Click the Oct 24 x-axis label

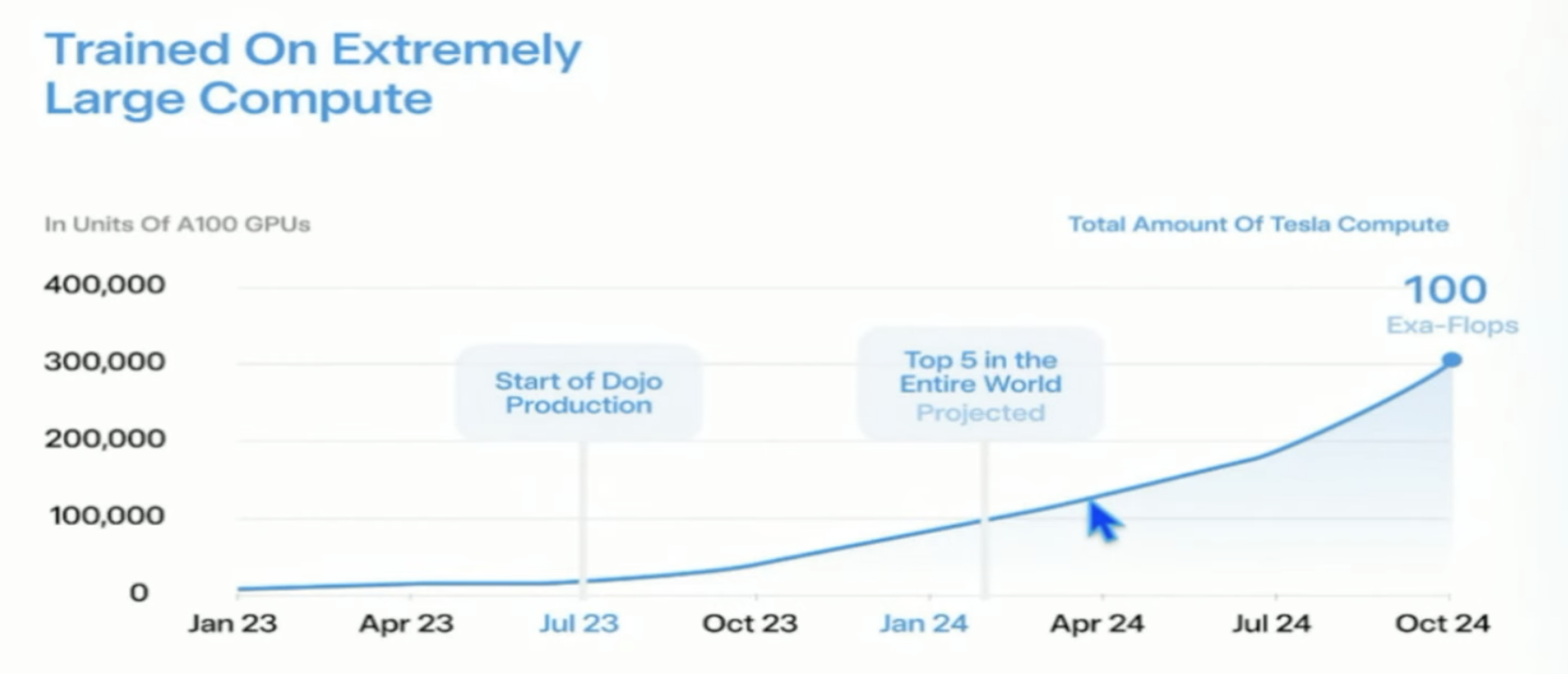[1442, 624]
